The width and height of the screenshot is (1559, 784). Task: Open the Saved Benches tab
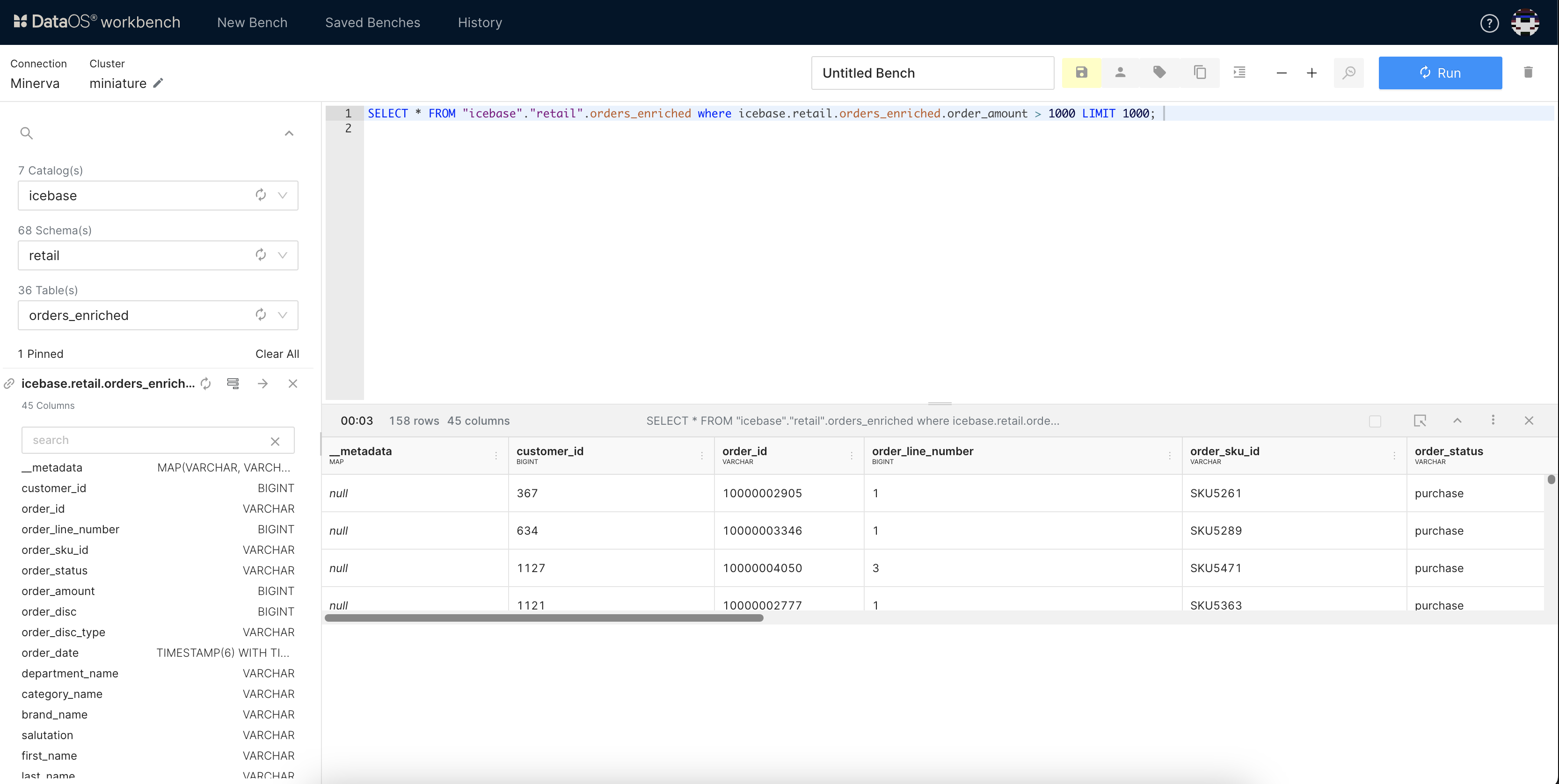pos(372,23)
